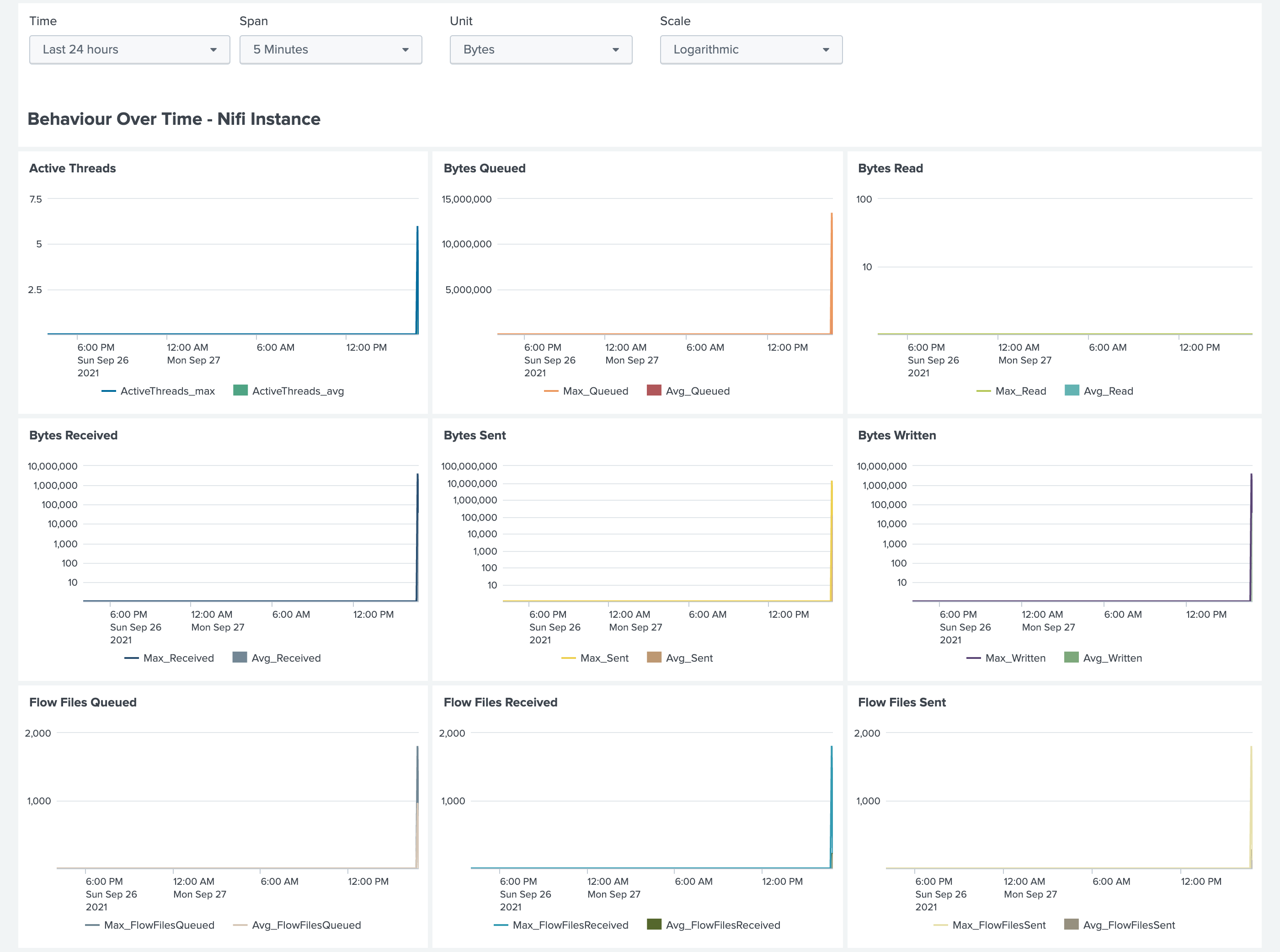Click the Avg_Sent legend entry

pos(680,658)
